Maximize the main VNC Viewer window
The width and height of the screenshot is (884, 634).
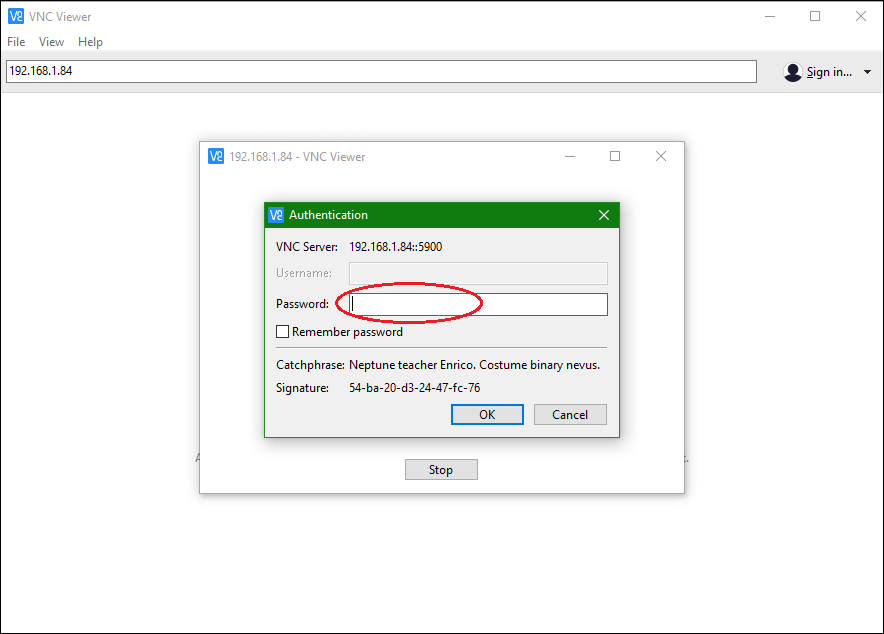pyautogui.click(x=815, y=16)
